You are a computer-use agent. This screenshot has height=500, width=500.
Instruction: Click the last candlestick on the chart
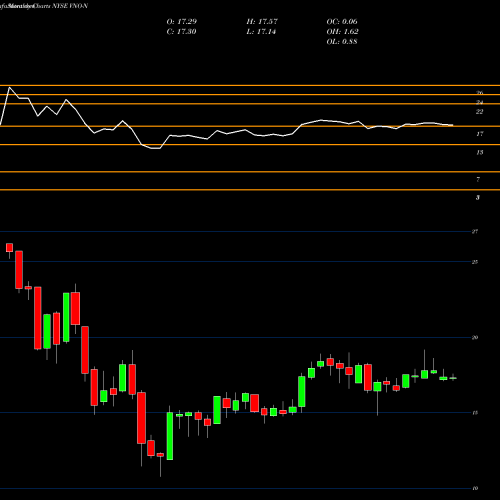[x=453, y=378]
